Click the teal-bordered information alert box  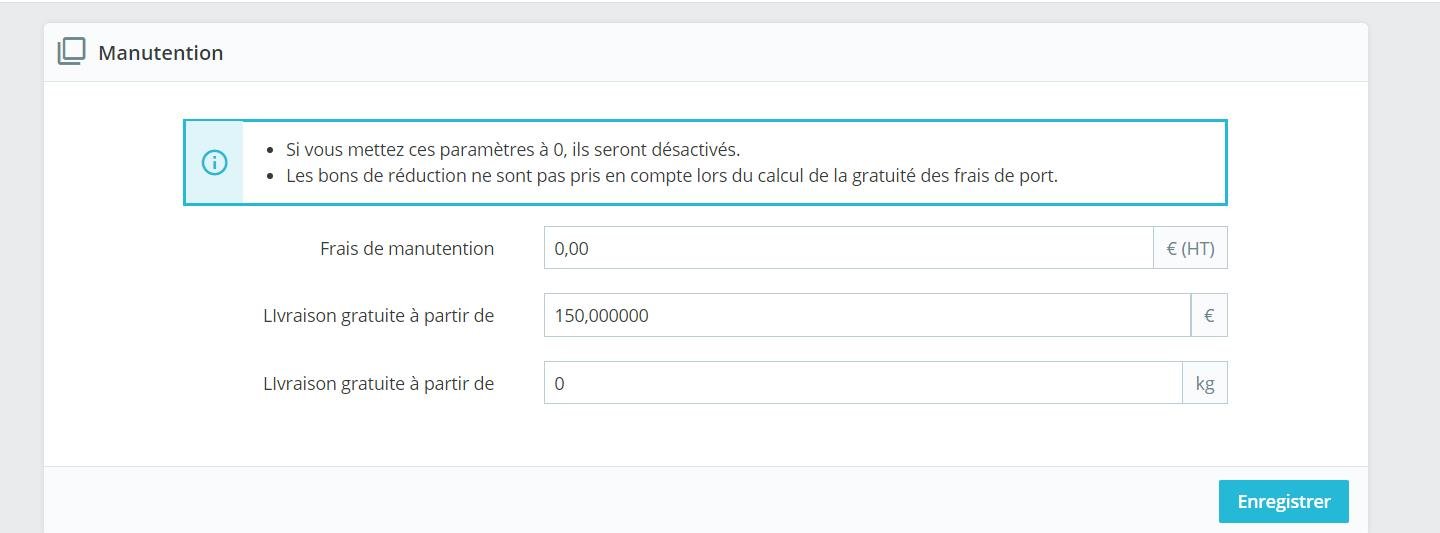click(705, 162)
